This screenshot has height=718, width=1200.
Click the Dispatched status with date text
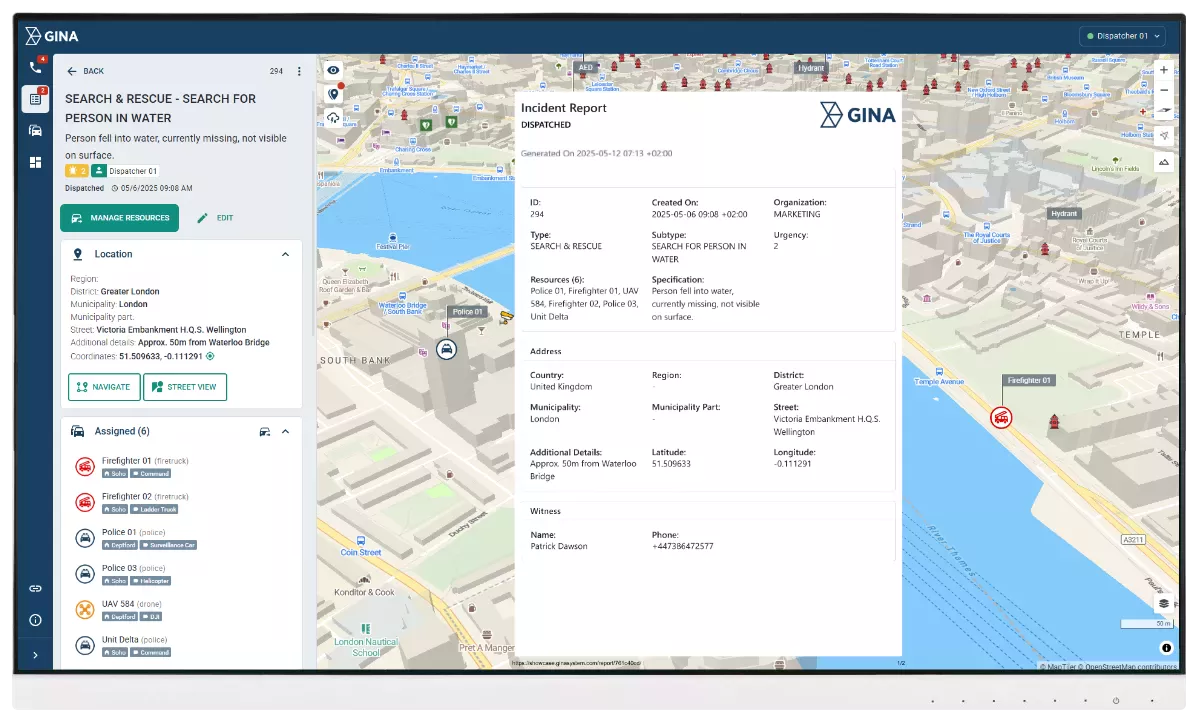[x=129, y=188]
